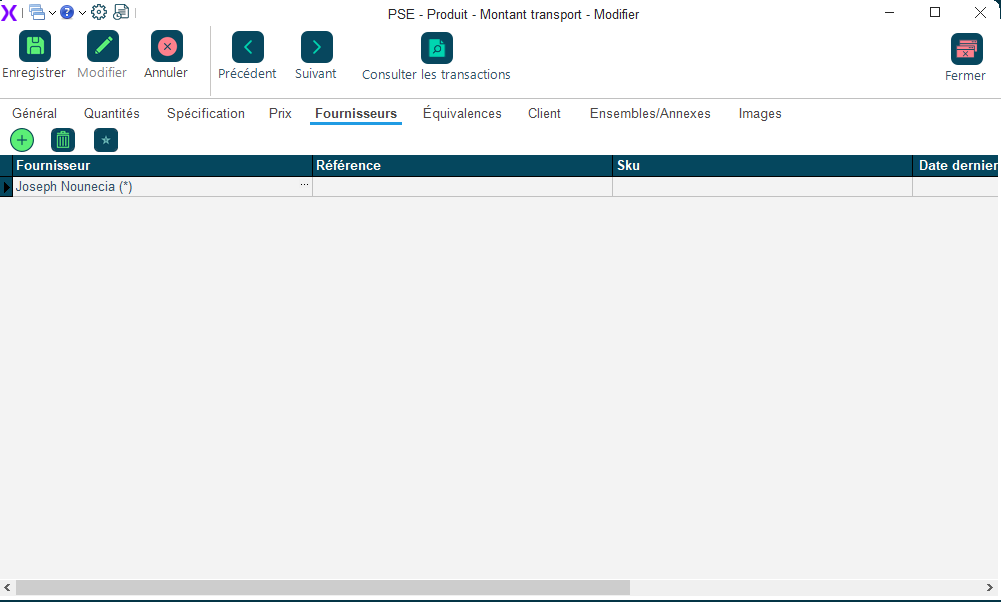This screenshot has width=1001, height=602.
Task: Click the blue help question mark icon
Action: click(66, 12)
